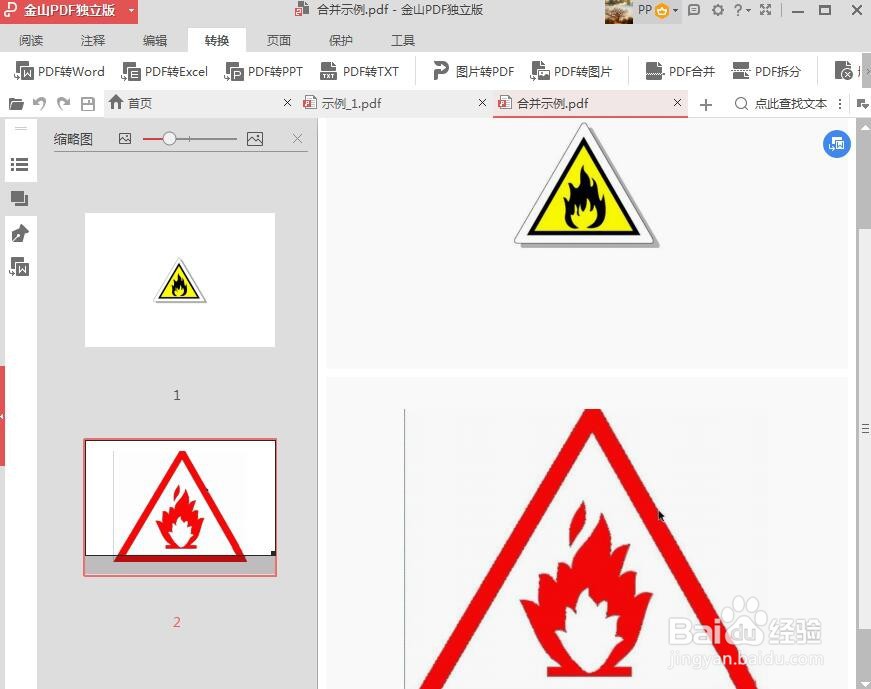Switch to the 转换 ribbon tab

coord(217,41)
